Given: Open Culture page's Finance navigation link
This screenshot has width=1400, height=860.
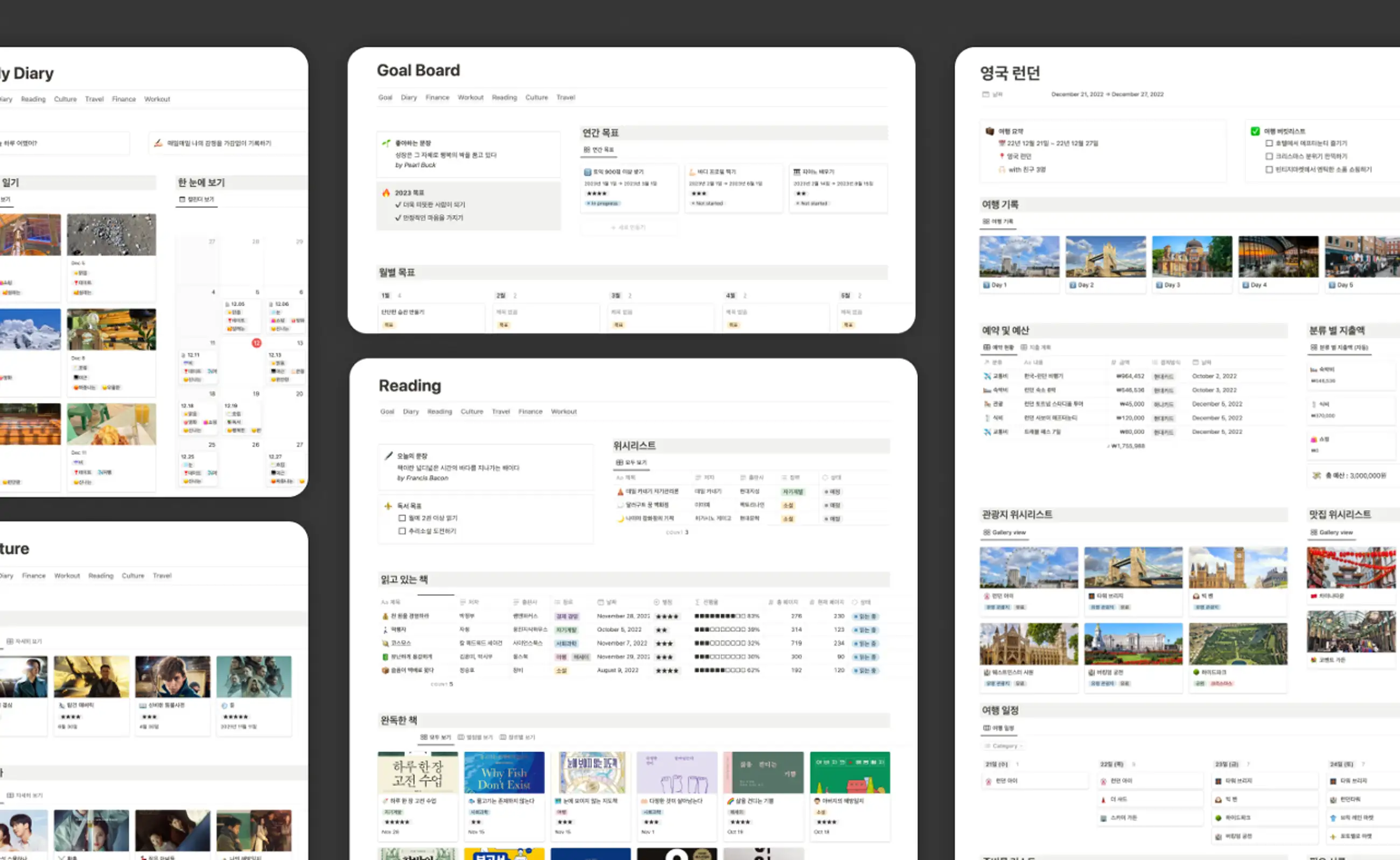Looking at the screenshot, I should [x=33, y=576].
